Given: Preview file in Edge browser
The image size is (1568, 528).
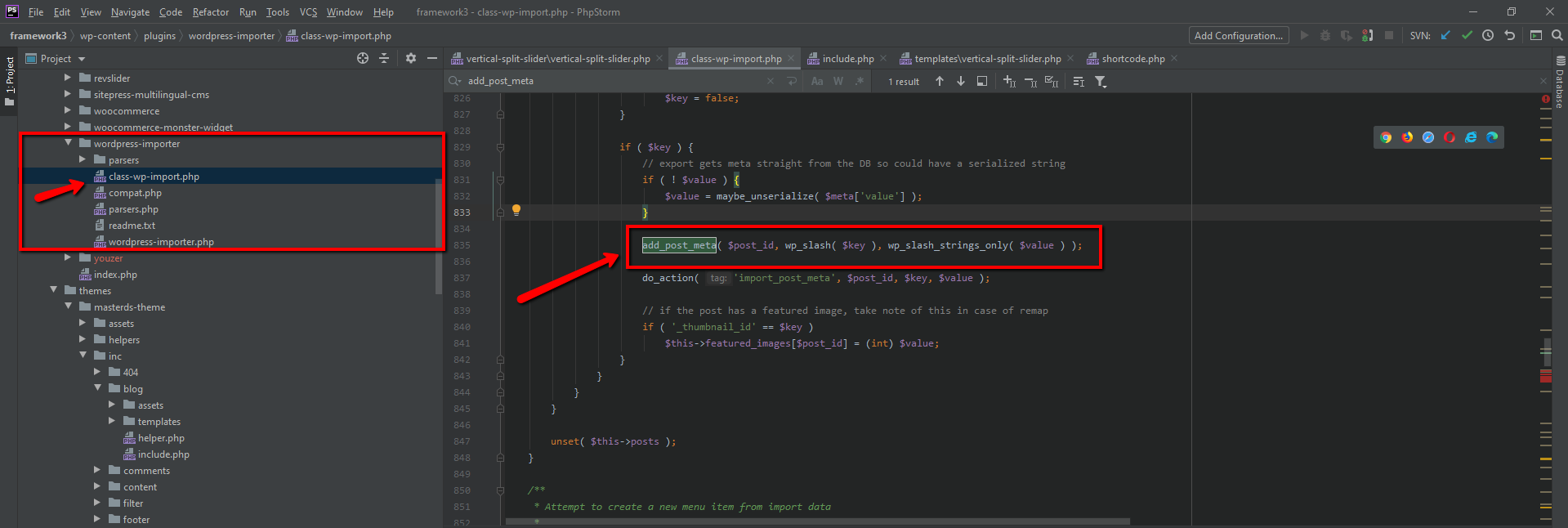Looking at the screenshot, I should pos(1492,137).
